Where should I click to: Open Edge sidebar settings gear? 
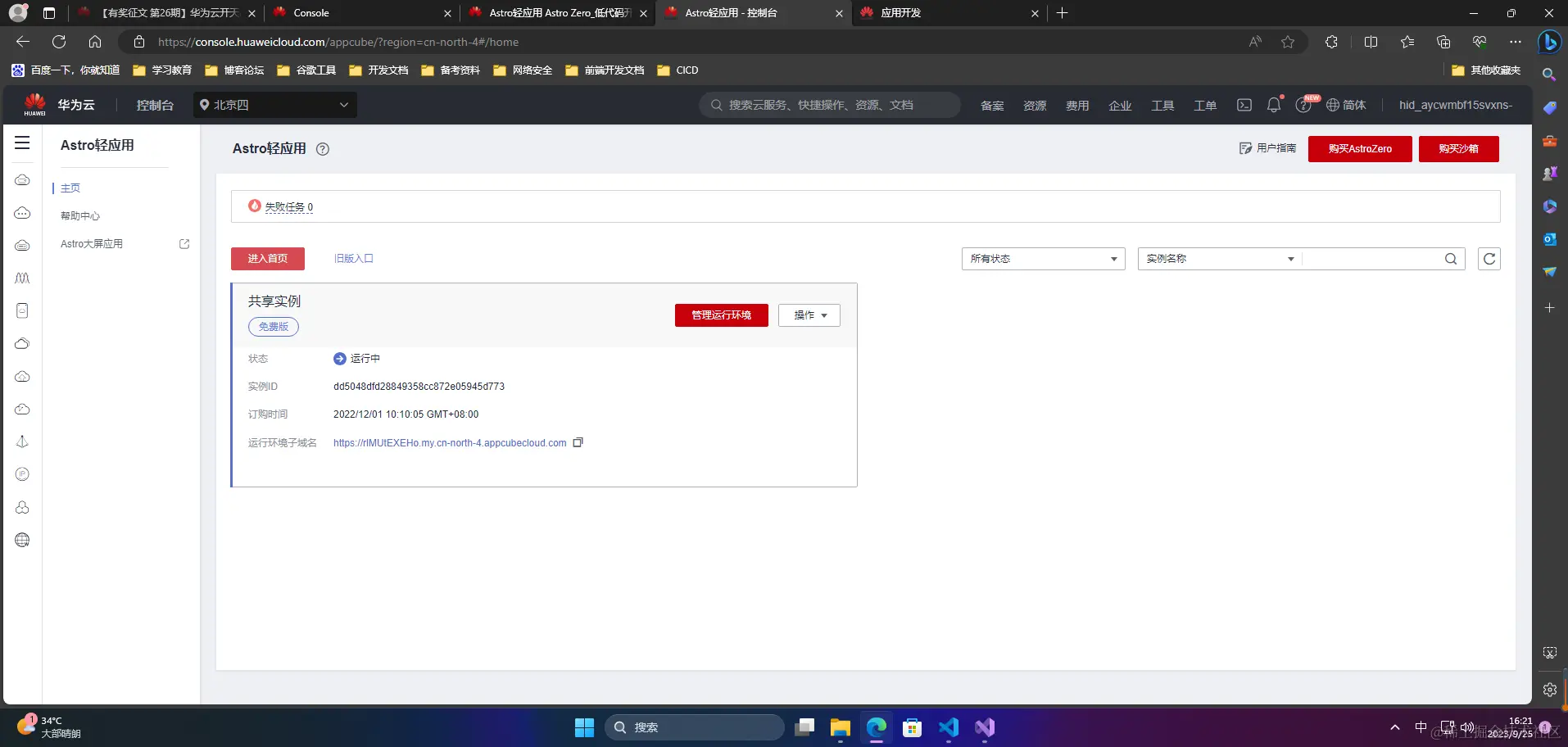point(1549,690)
